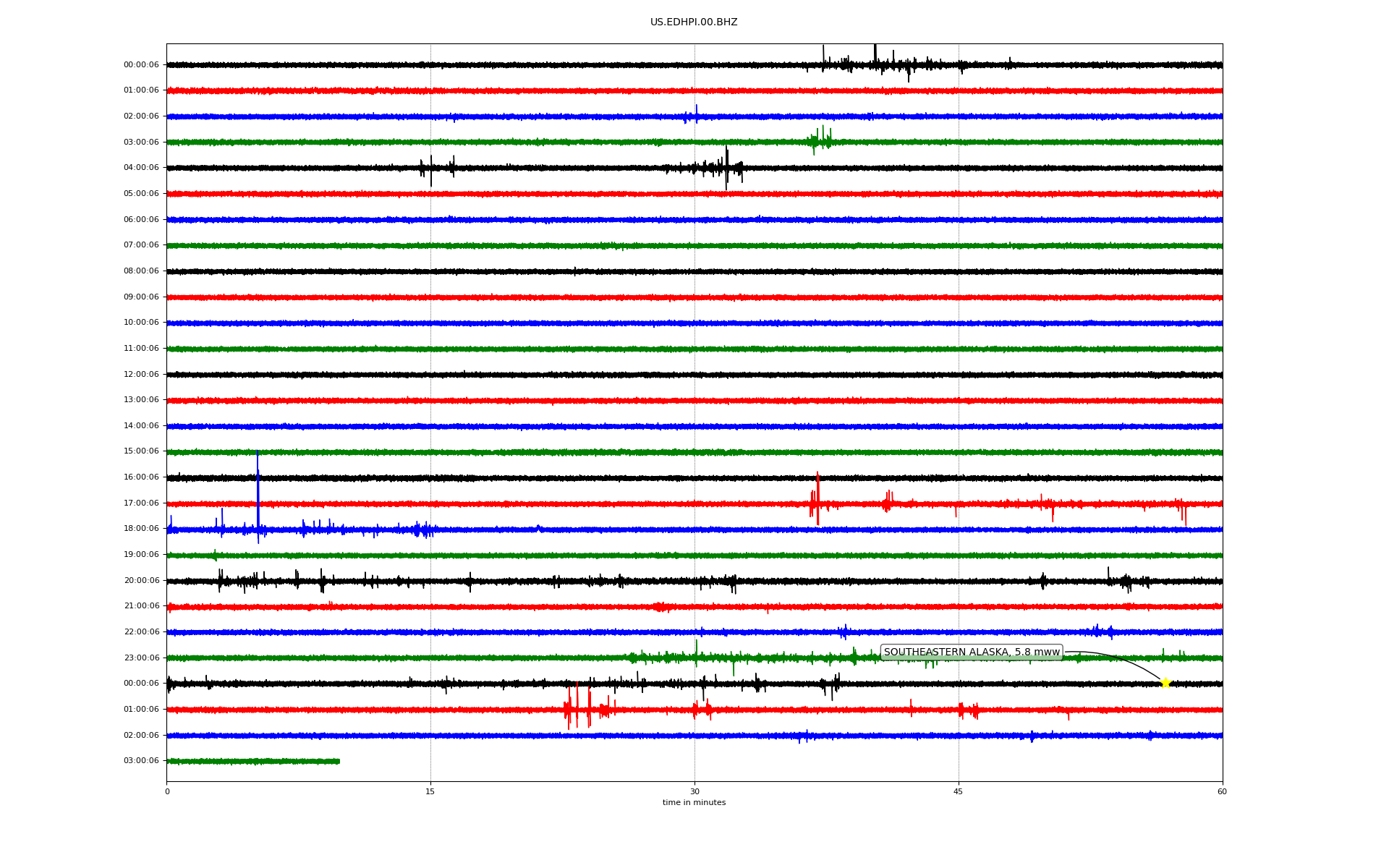
Task: Click the top 00:00:06 time label
Action: click(x=141, y=65)
